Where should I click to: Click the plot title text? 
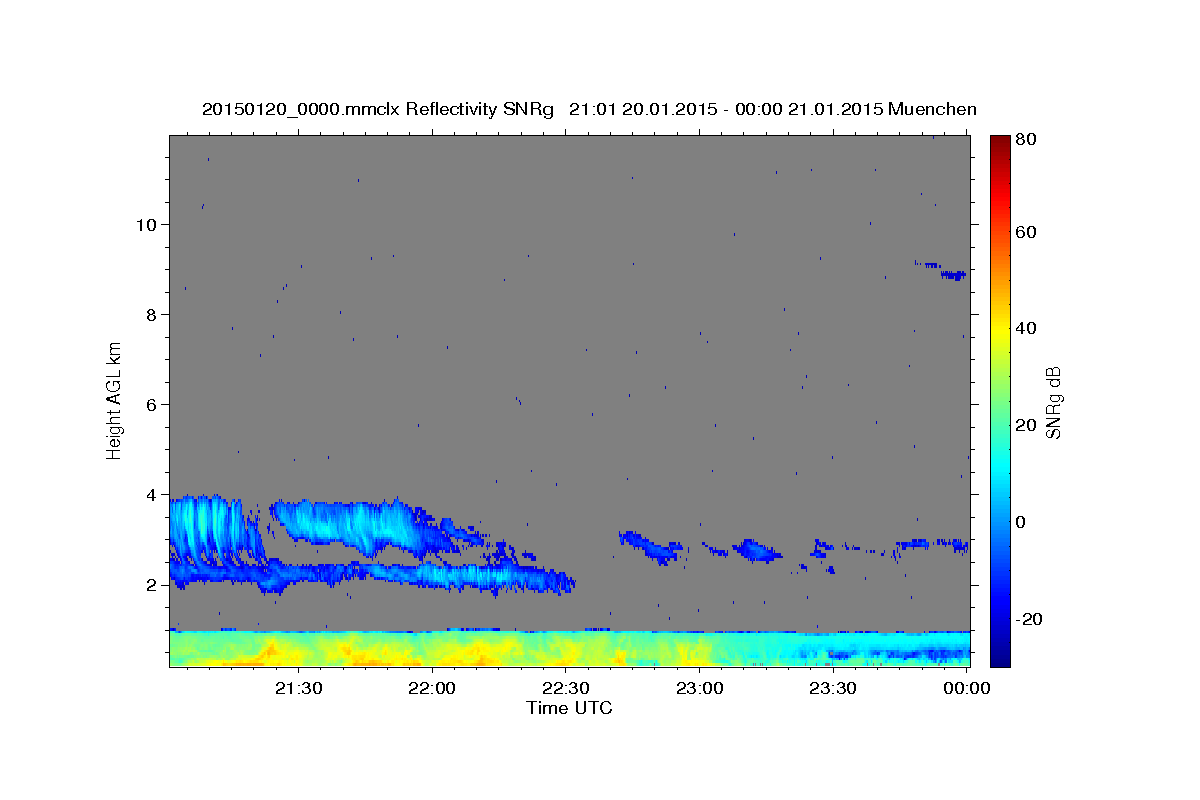tap(589, 109)
